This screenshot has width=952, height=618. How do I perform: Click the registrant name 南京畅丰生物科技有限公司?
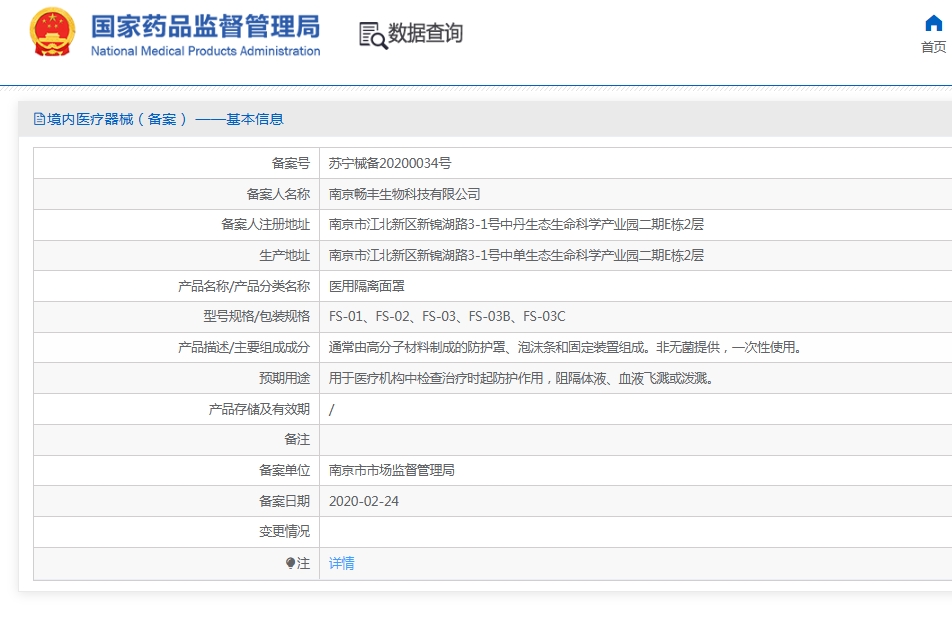404,194
